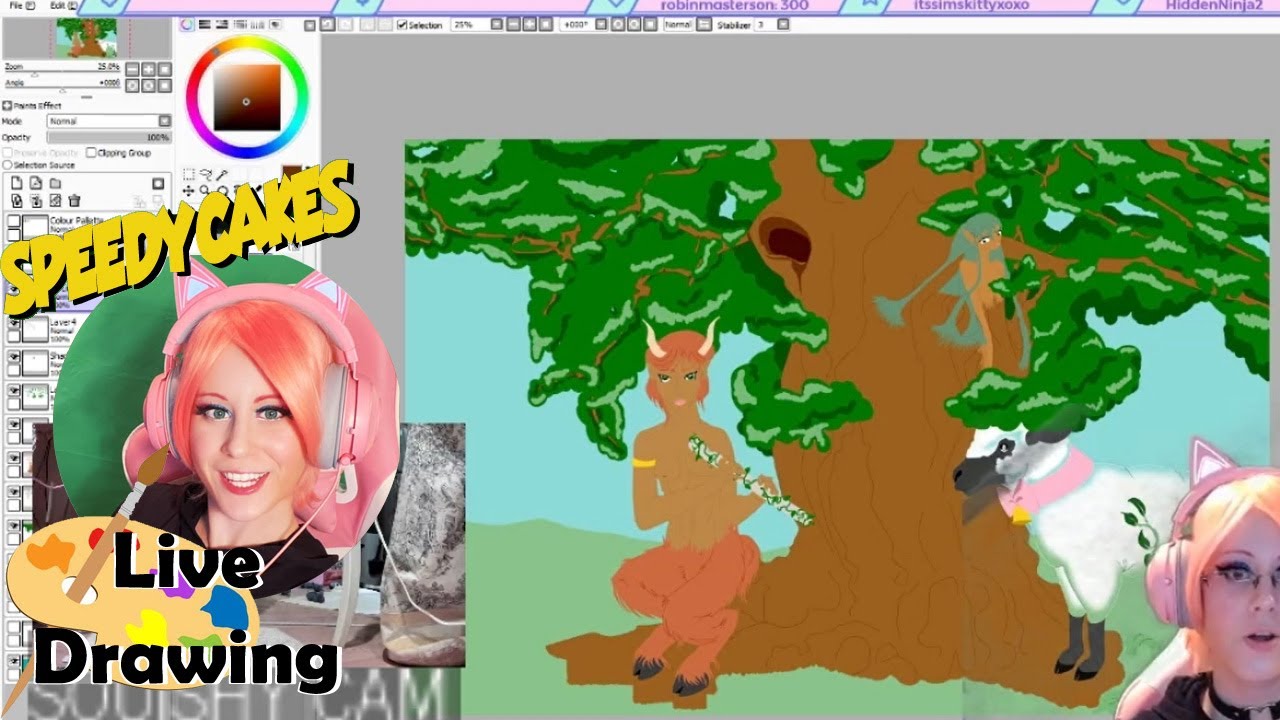
Task: Select the Lasso tool
Action: [205, 174]
